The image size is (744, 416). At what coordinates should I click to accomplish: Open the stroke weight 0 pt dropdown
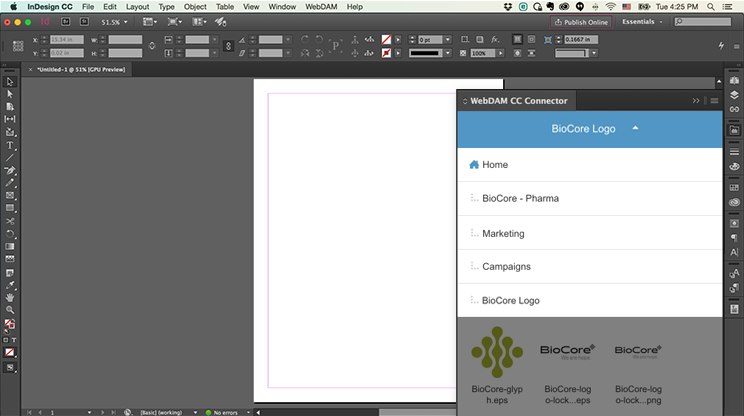click(x=448, y=39)
